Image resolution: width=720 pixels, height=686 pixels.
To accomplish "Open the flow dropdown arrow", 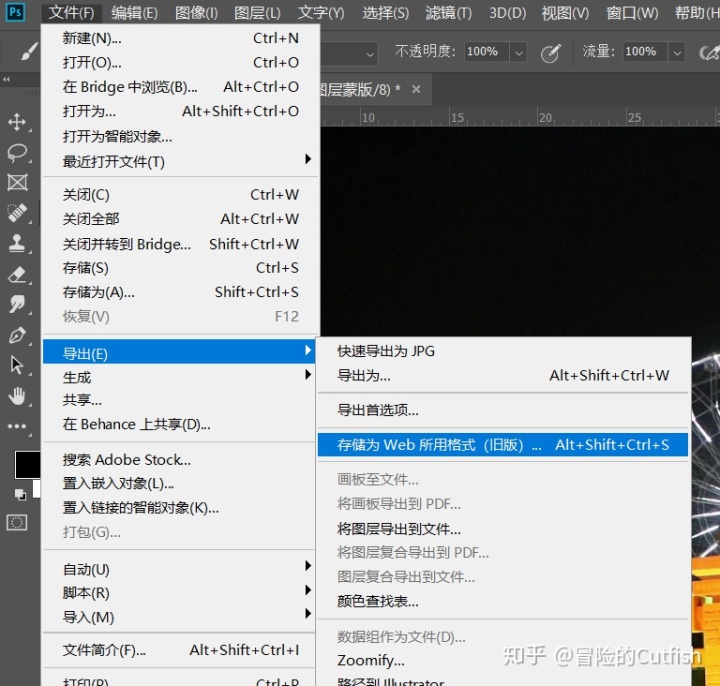I will (677, 52).
